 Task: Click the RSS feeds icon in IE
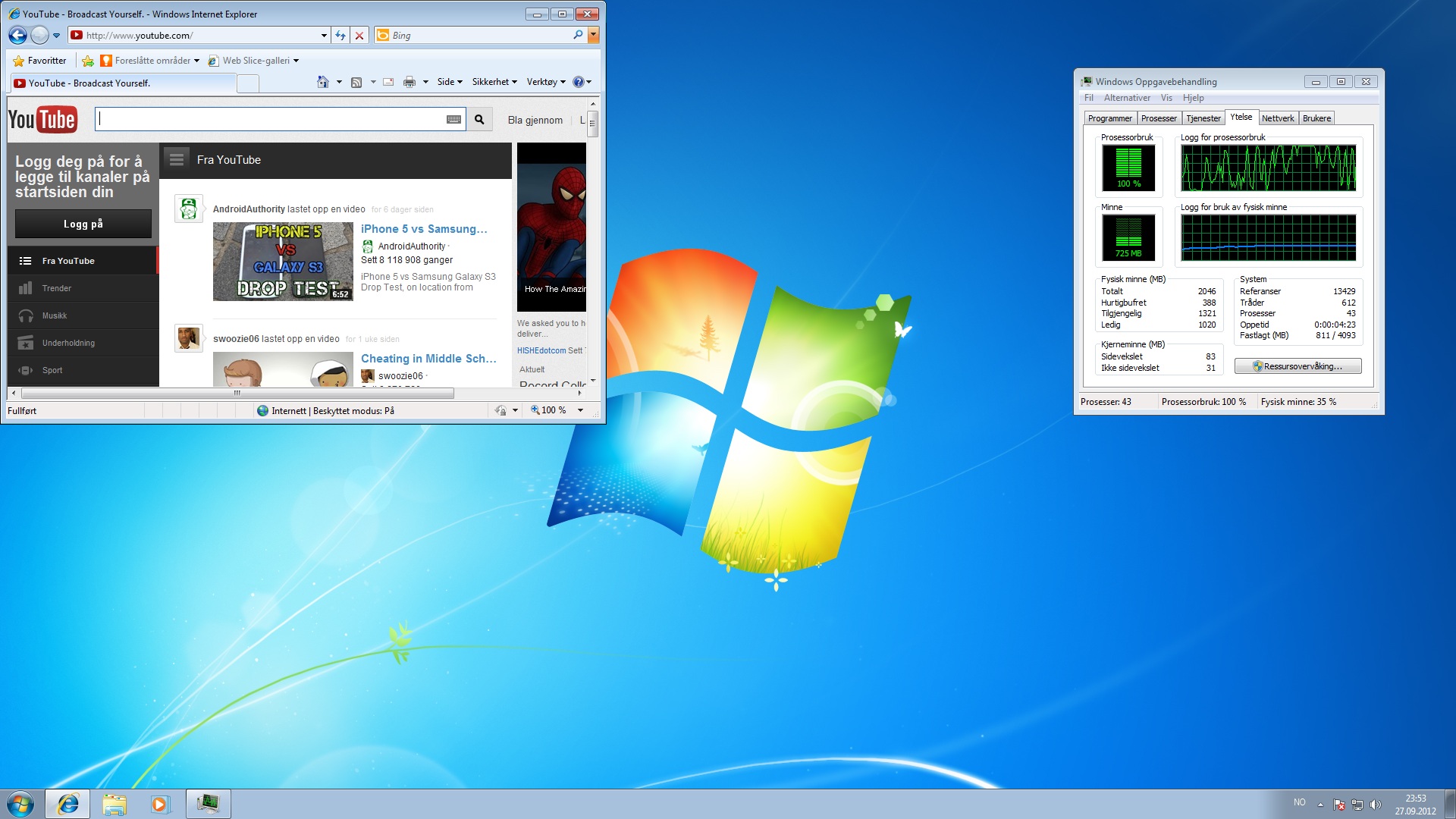click(356, 82)
